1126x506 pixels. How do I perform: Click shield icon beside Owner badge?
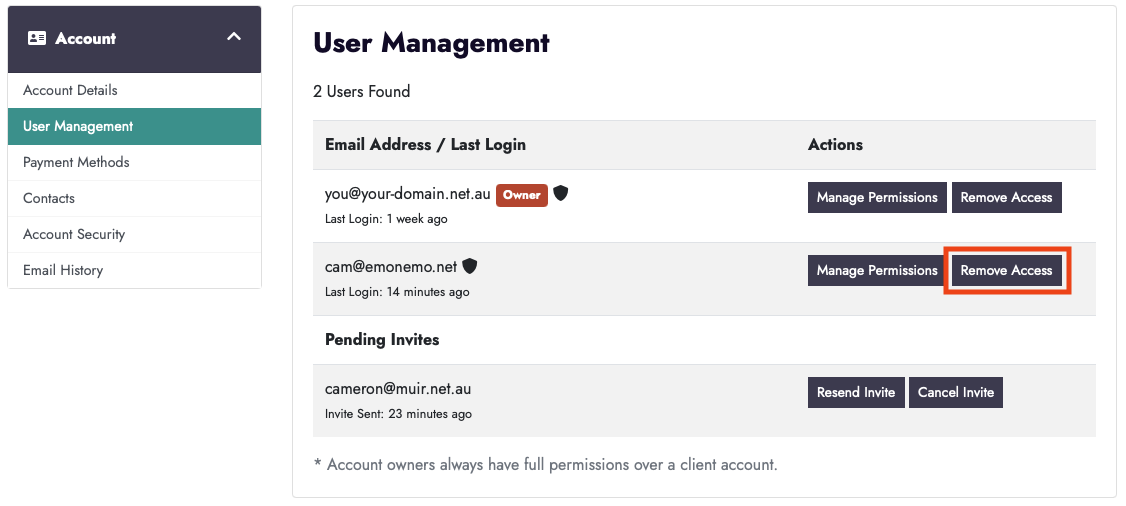point(561,194)
